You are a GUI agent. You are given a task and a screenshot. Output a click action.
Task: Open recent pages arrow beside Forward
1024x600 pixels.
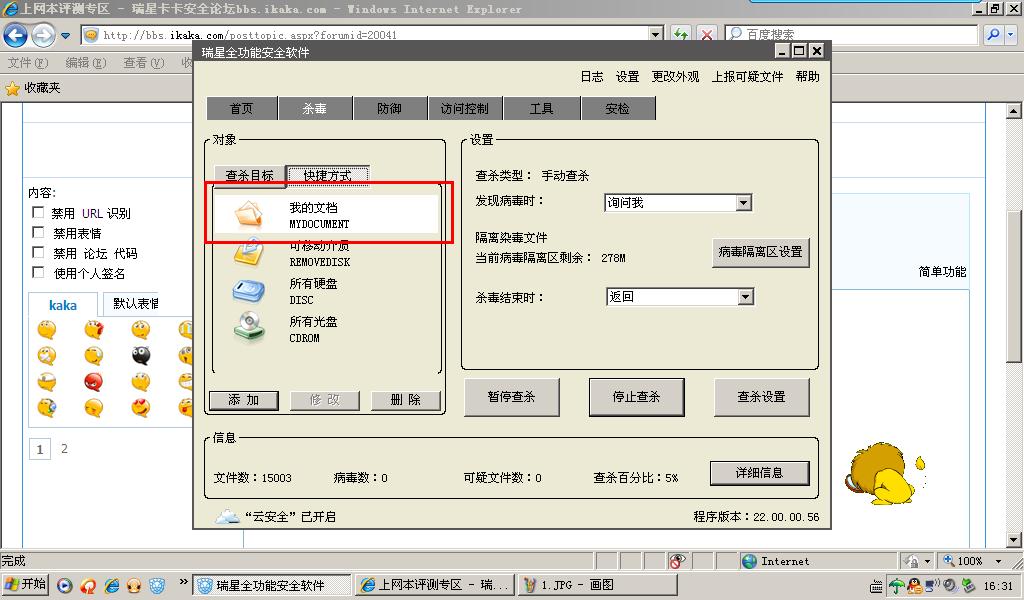pos(65,35)
